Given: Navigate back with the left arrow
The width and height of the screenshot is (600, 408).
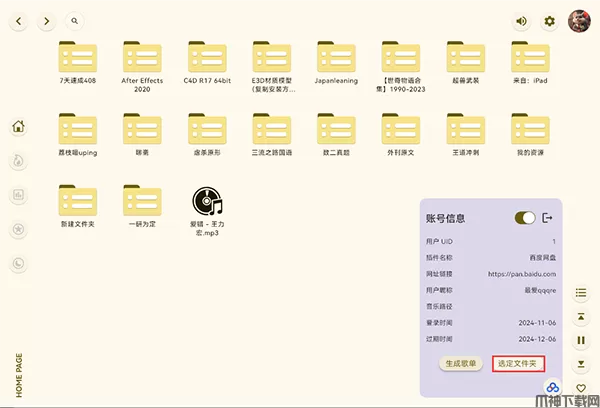Looking at the screenshot, I should pyautogui.click(x=19, y=20).
